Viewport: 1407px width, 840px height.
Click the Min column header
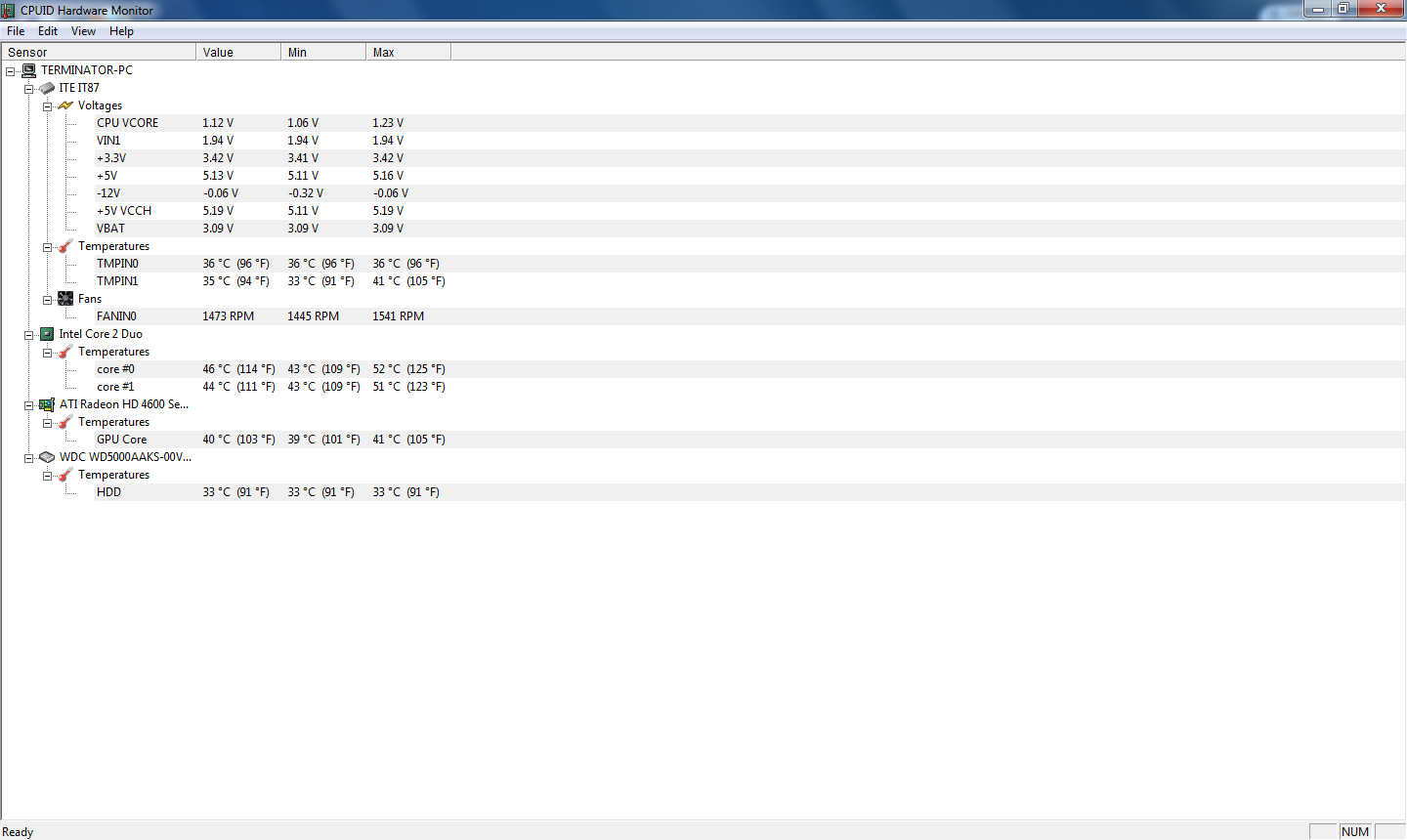pyautogui.click(x=323, y=52)
